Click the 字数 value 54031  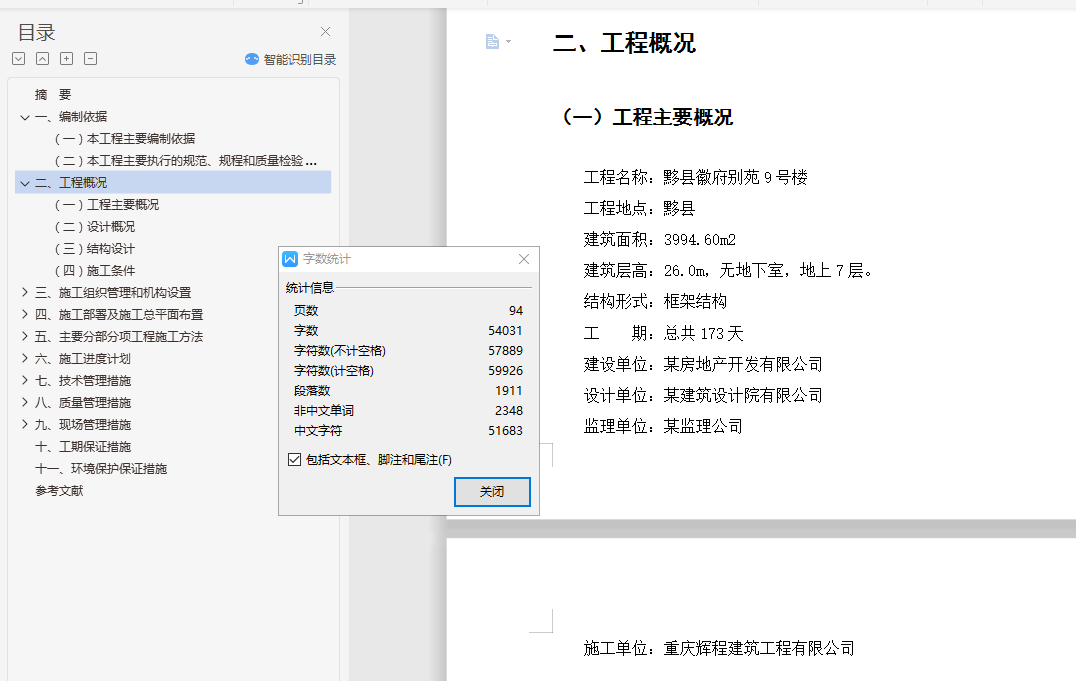[505, 331]
